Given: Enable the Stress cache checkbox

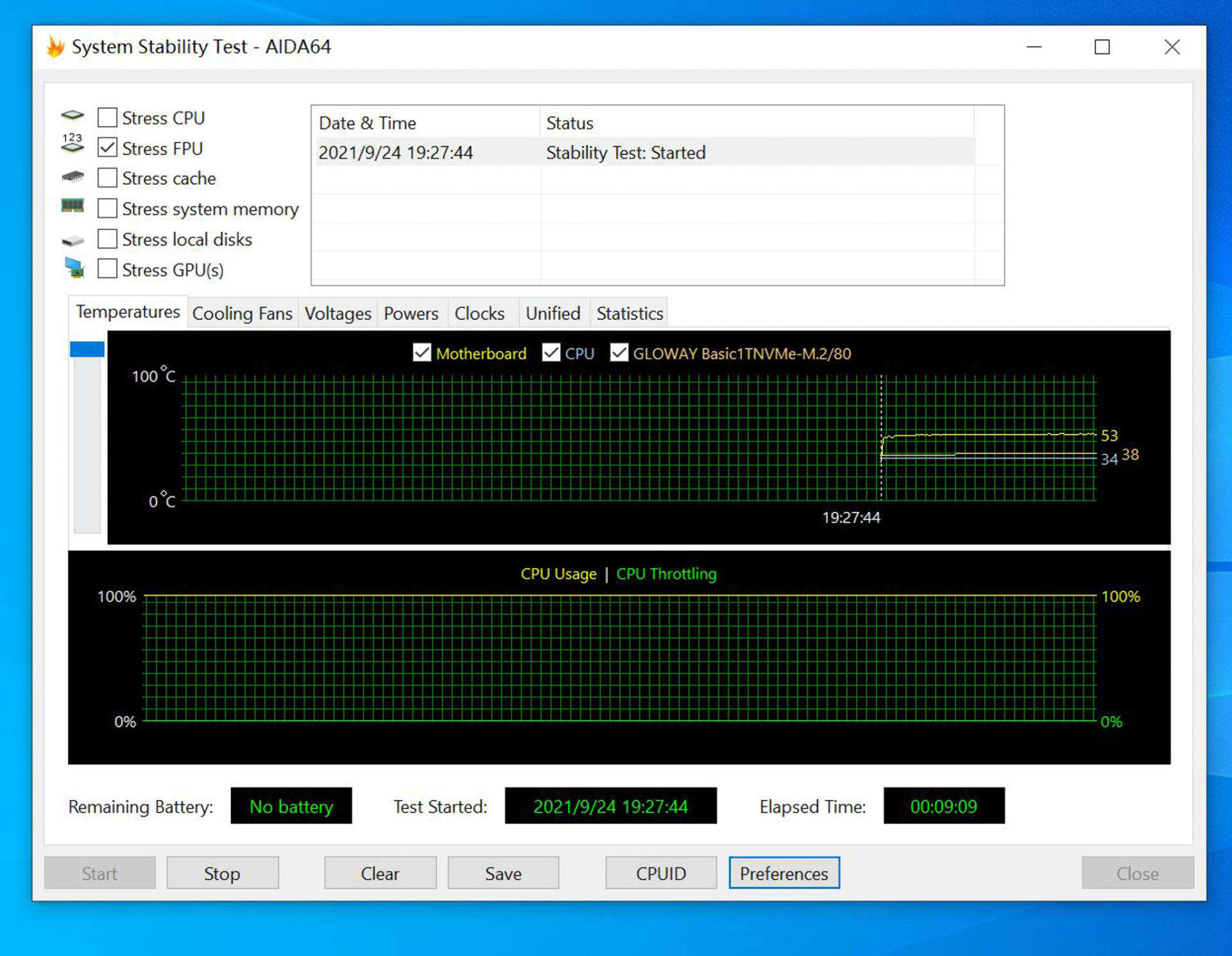Looking at the screenshot, I should [x=107, y=178].
